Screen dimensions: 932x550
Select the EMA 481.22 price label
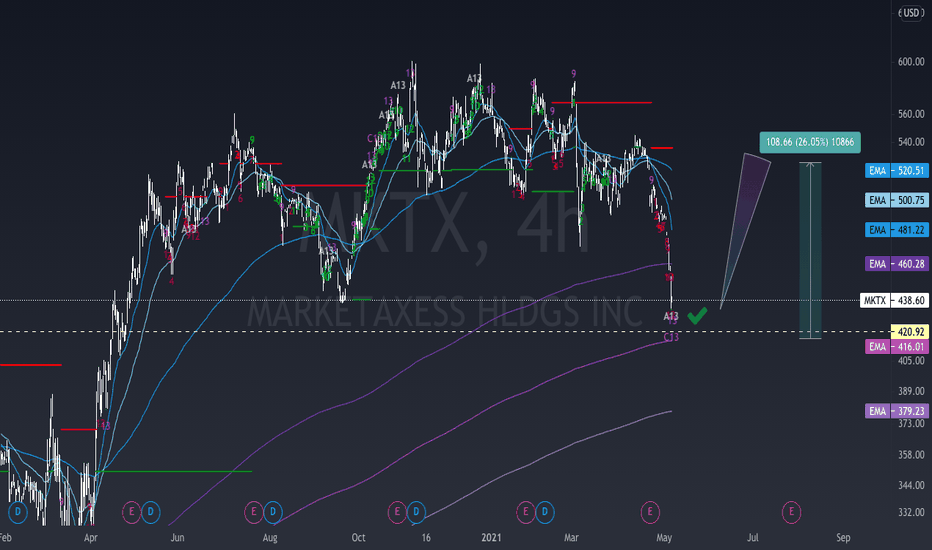coord(896,230)
